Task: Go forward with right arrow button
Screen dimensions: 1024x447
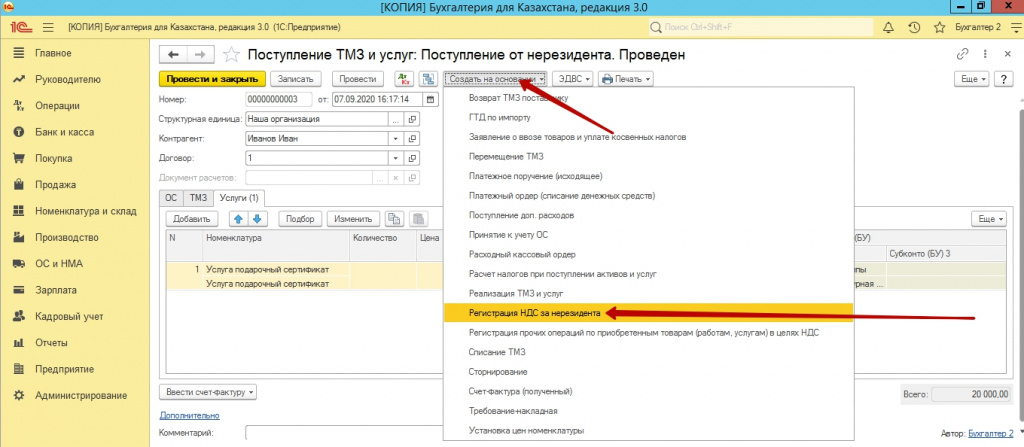Action: [x=200, y=54]
